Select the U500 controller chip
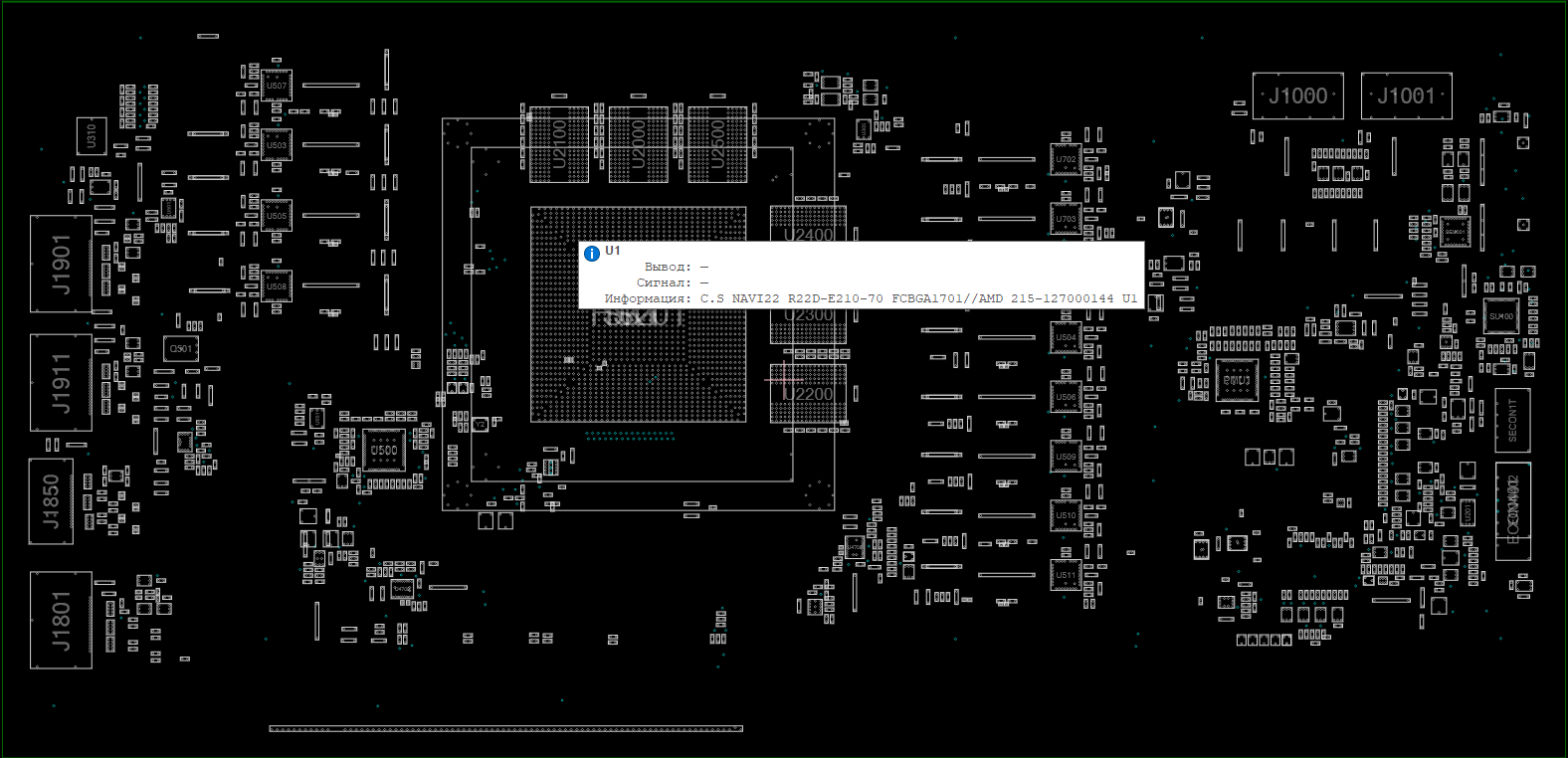The image size is (1568, 758). point(384,451)
